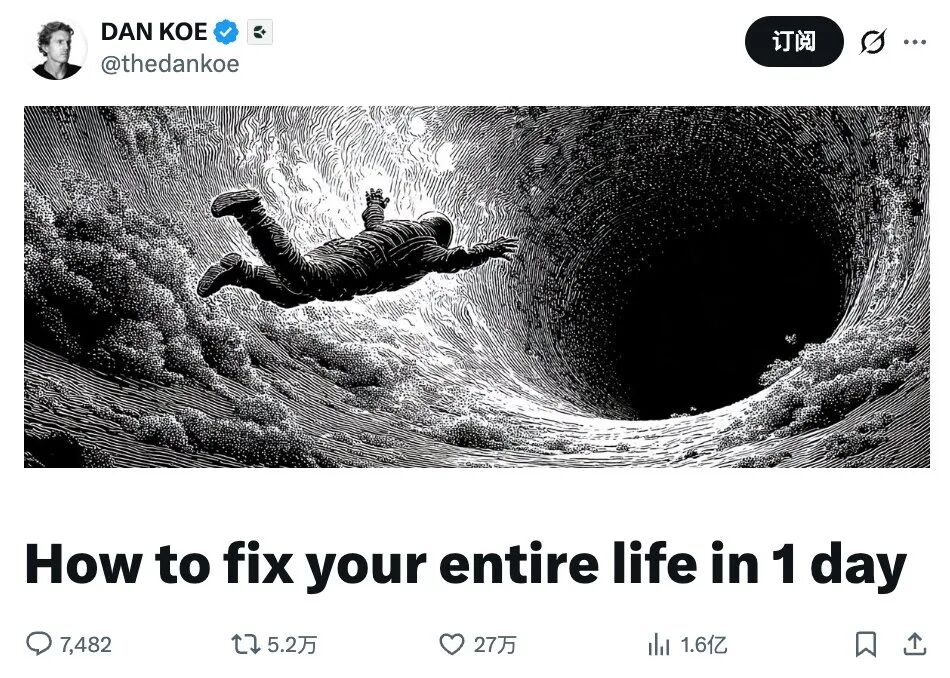Click the 27万 likes count
The height and width of the screenshot is (678, 950).
pyautogui.click(x=494, y=645)
